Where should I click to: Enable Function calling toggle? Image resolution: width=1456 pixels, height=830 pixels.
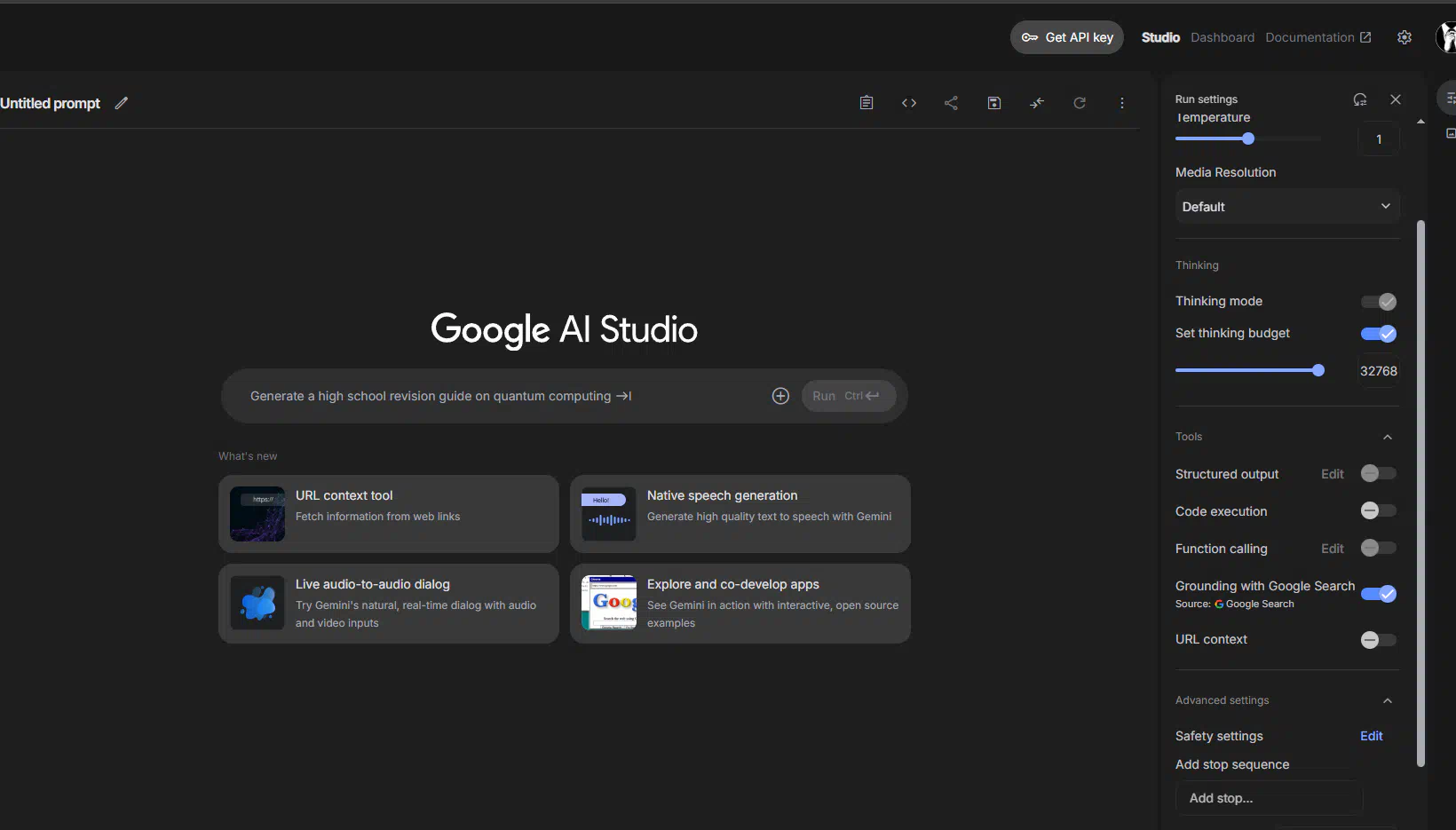click(1379, 548)
